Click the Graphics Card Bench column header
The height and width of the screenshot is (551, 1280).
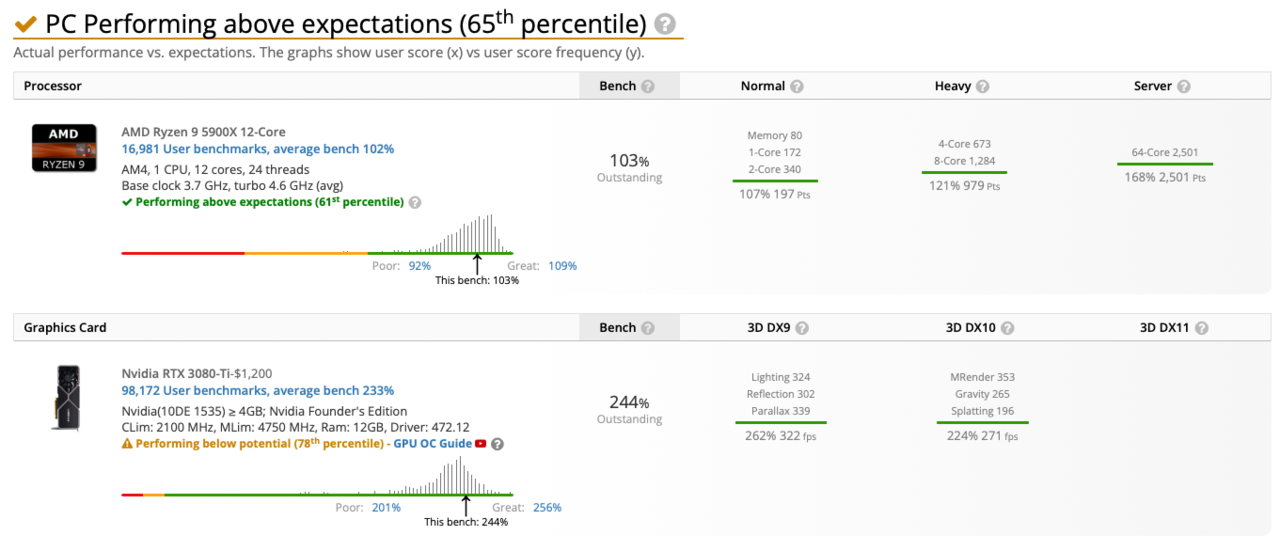coord(617,328)
